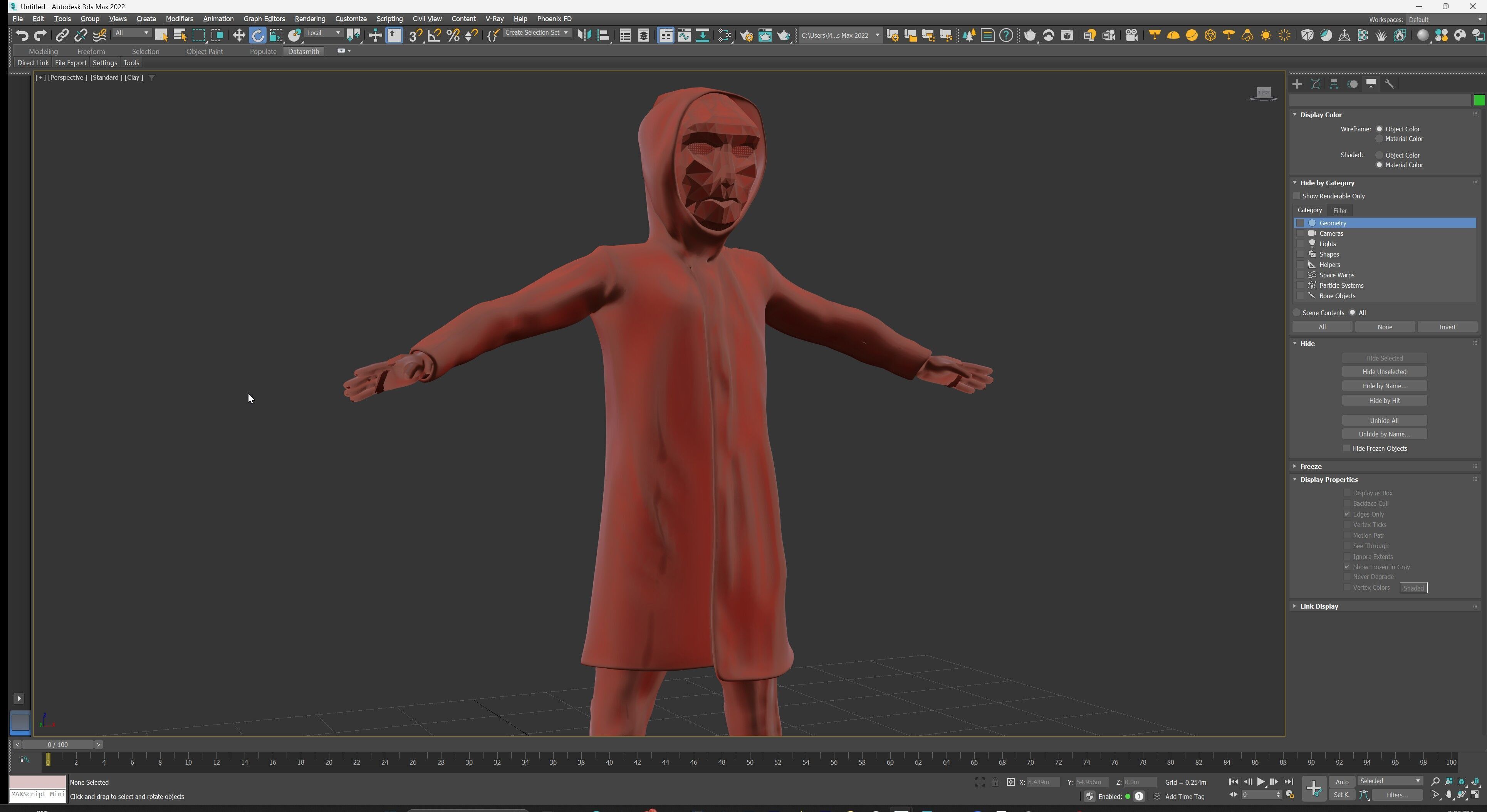Image resolution: width=1487 pixels, height=812 pixels.
Task: Open the Hierarchy command panel tab
Action: click(1334, 84)
